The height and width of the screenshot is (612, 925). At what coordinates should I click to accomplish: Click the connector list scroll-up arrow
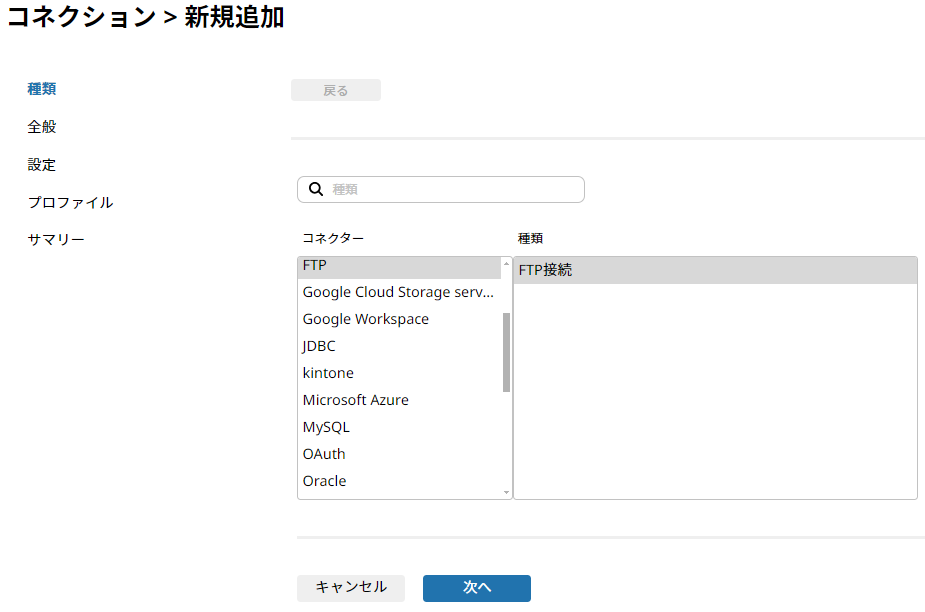point(506,263)
